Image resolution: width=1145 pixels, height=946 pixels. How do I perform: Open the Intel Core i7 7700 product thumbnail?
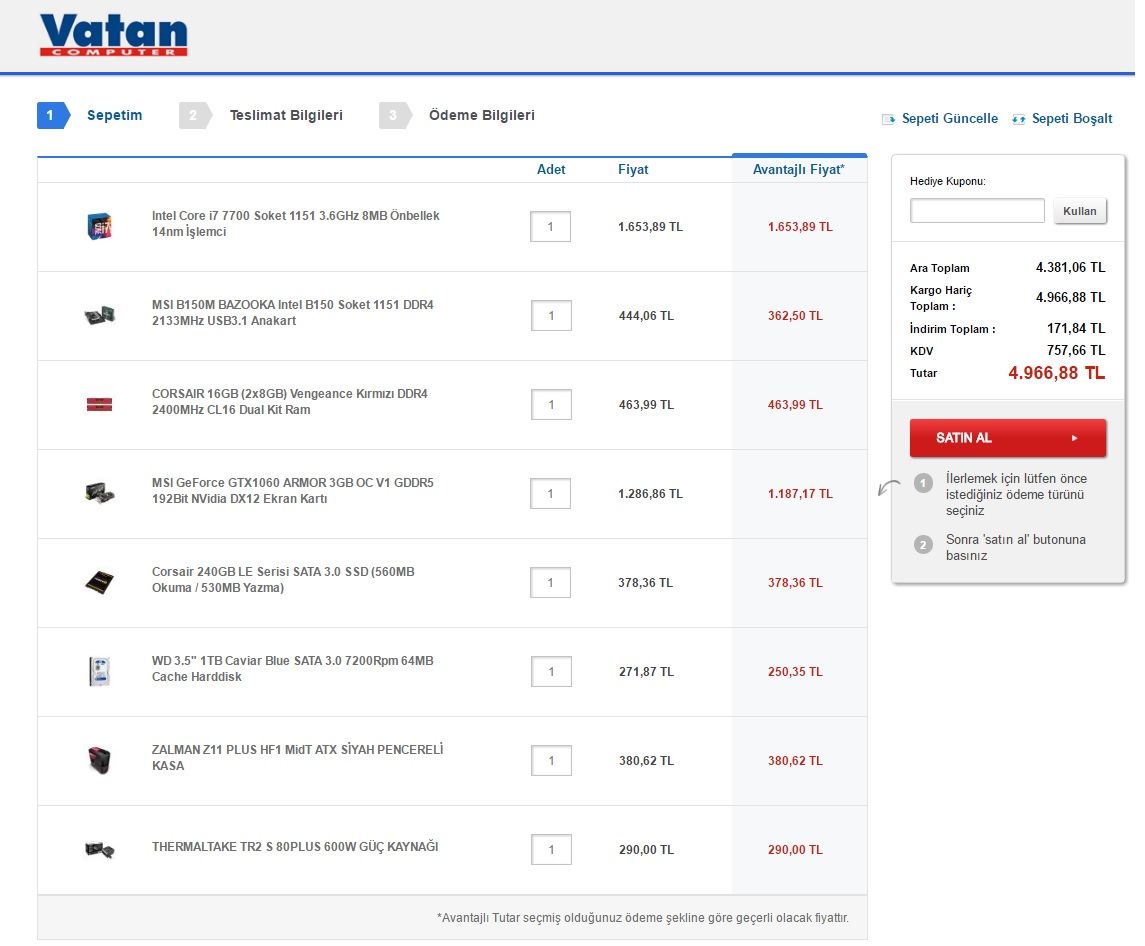click(99, 226)
